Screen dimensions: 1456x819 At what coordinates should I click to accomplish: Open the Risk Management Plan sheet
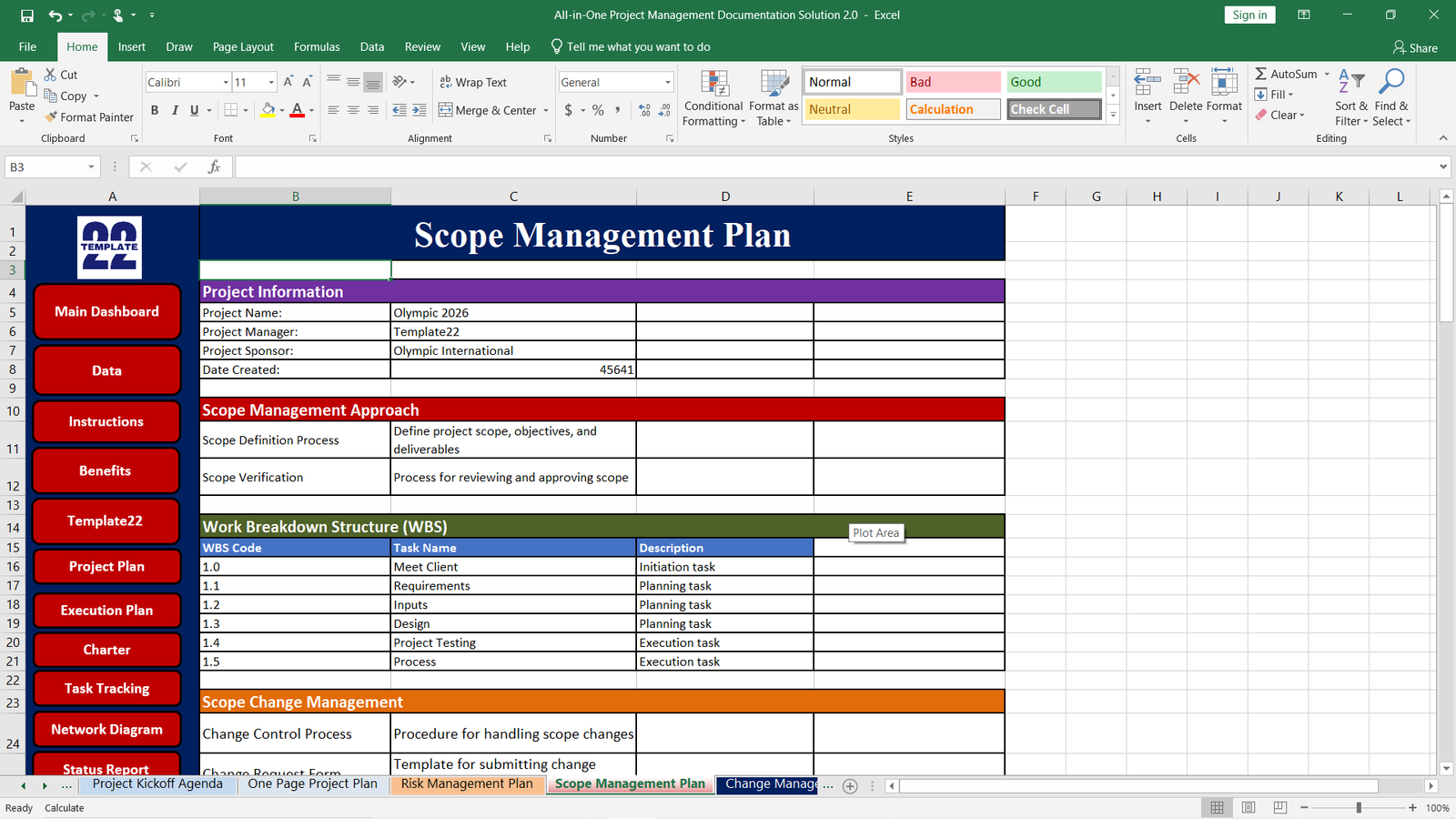click(x=467, y=784)
